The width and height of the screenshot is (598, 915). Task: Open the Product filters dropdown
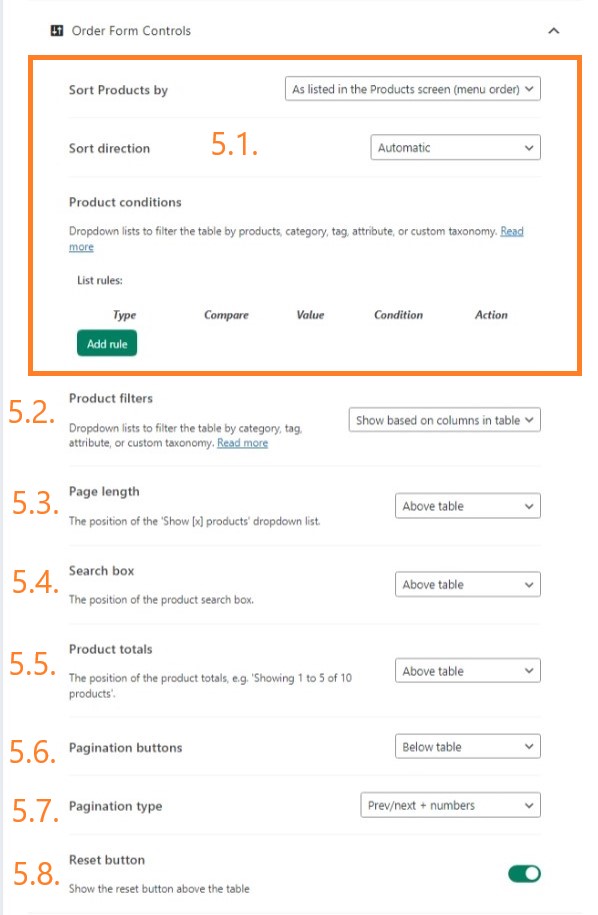[445, 420]
